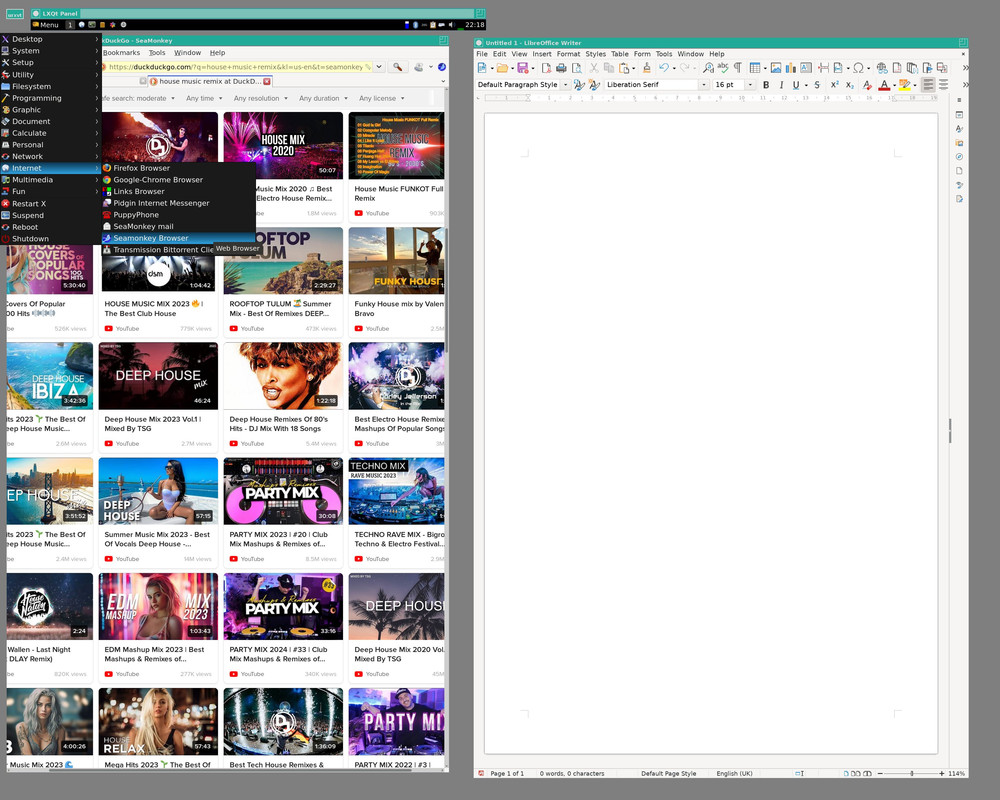Click the Bluetooth icon in the system tray
1000x800 pixels.
tap(415, 25)
